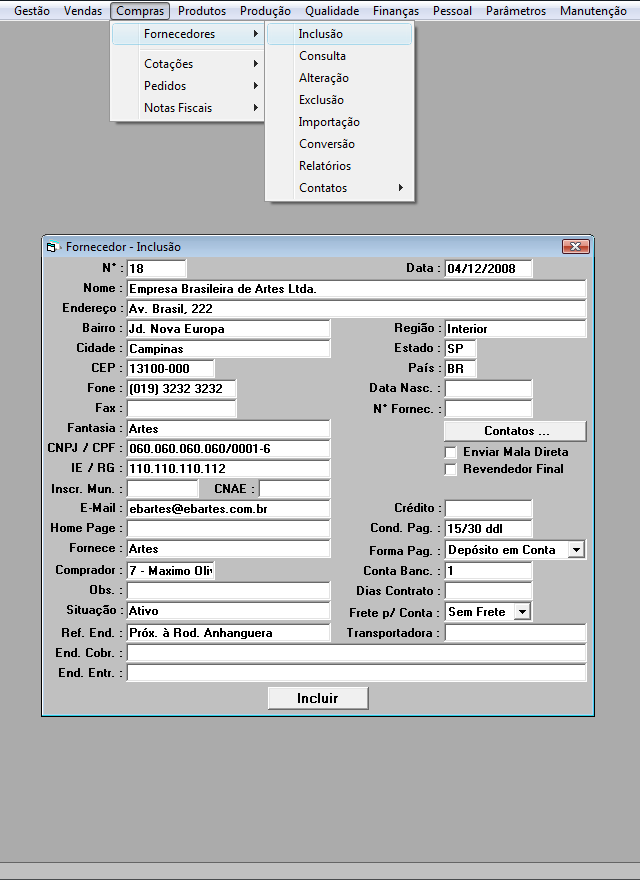Open the Produção menu
The height and width of the screenshot is (880, 640).
pyautogui.click(x=265, y=11)
